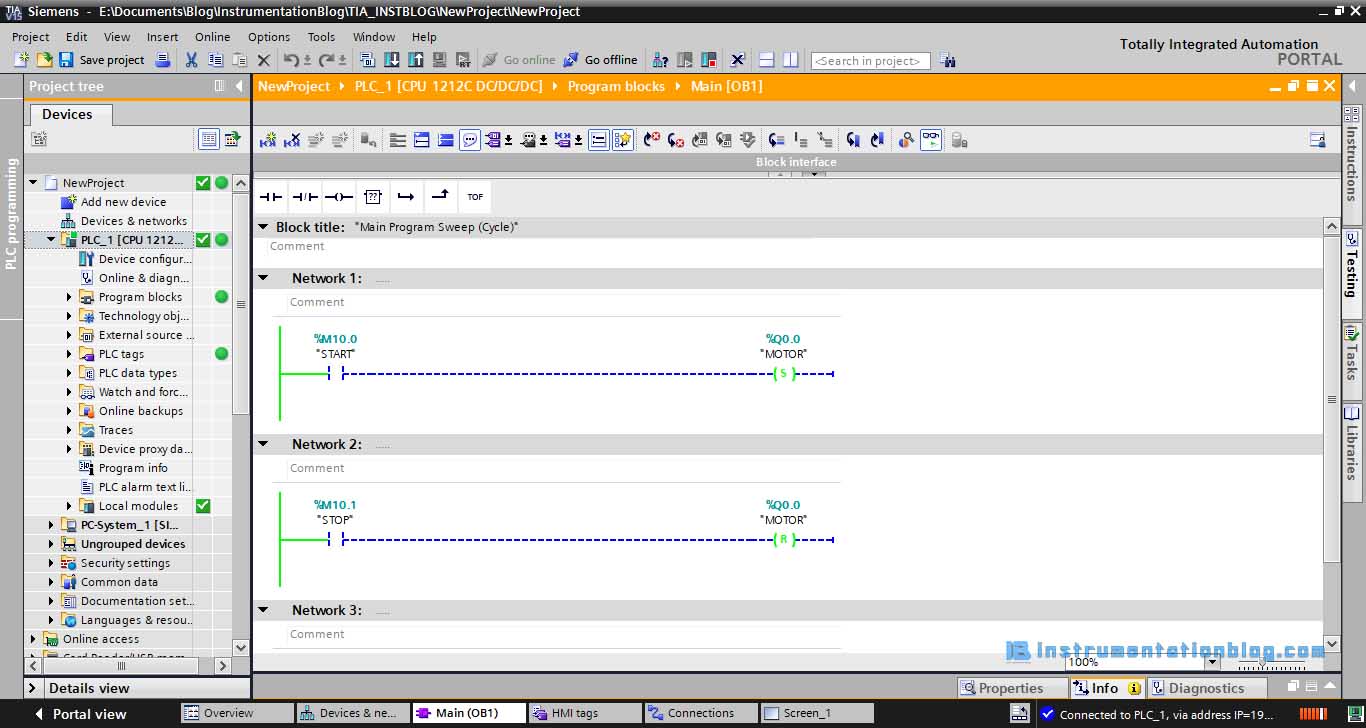Click the Undo arrow icon
The width and height of the screenshot is (1366, 728).
[x=290, y=60]
